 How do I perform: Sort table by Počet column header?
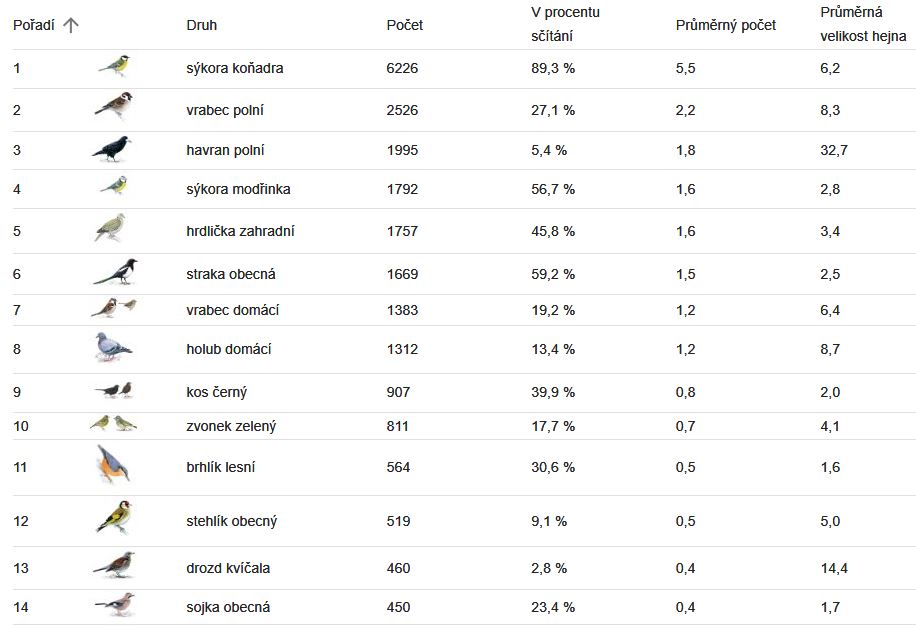pyautogui.click(x=405, y=25)
